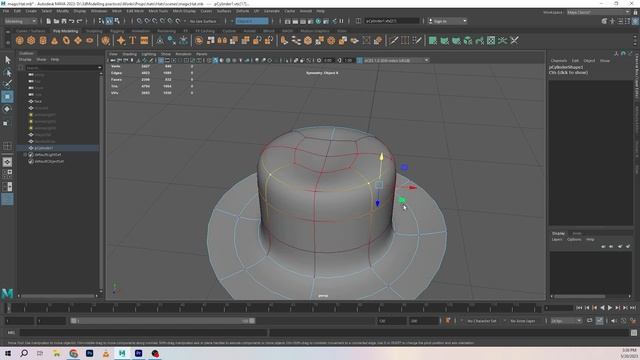
Task: Click the Outliner search field
Action: tap(61, 67)
